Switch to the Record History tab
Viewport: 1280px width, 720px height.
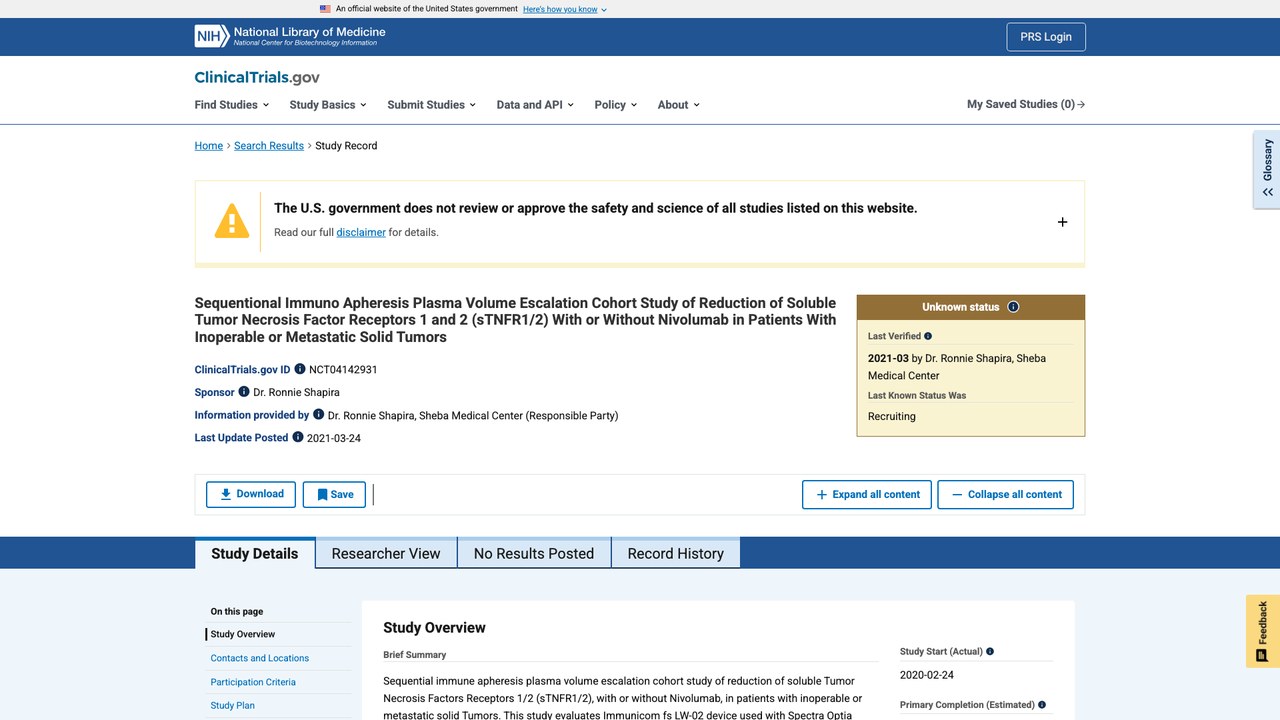coord(675,553)
